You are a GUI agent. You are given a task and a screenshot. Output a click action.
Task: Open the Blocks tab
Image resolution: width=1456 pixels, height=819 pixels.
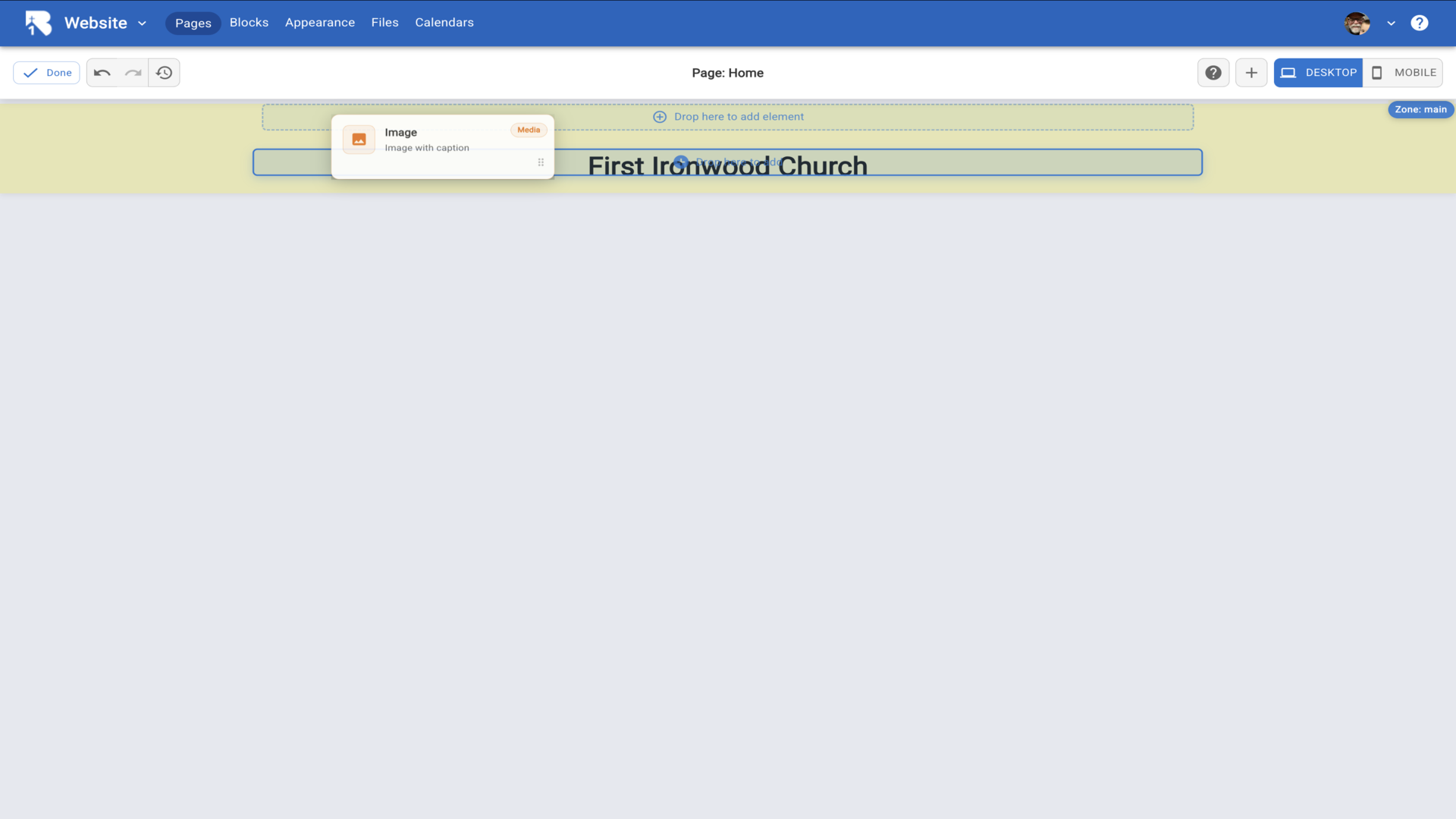click(x=249, y=23)
